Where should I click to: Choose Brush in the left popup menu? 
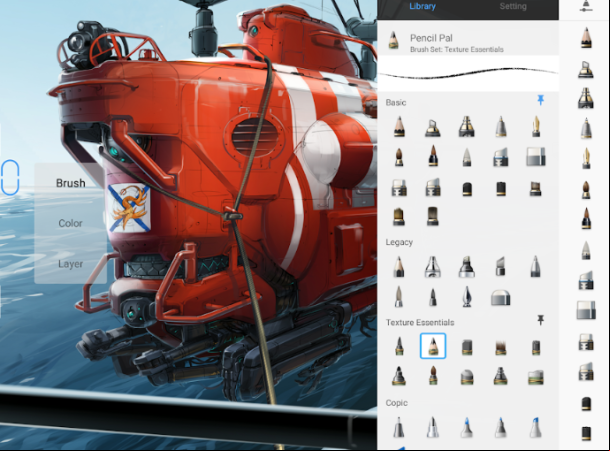coord(70,183)
